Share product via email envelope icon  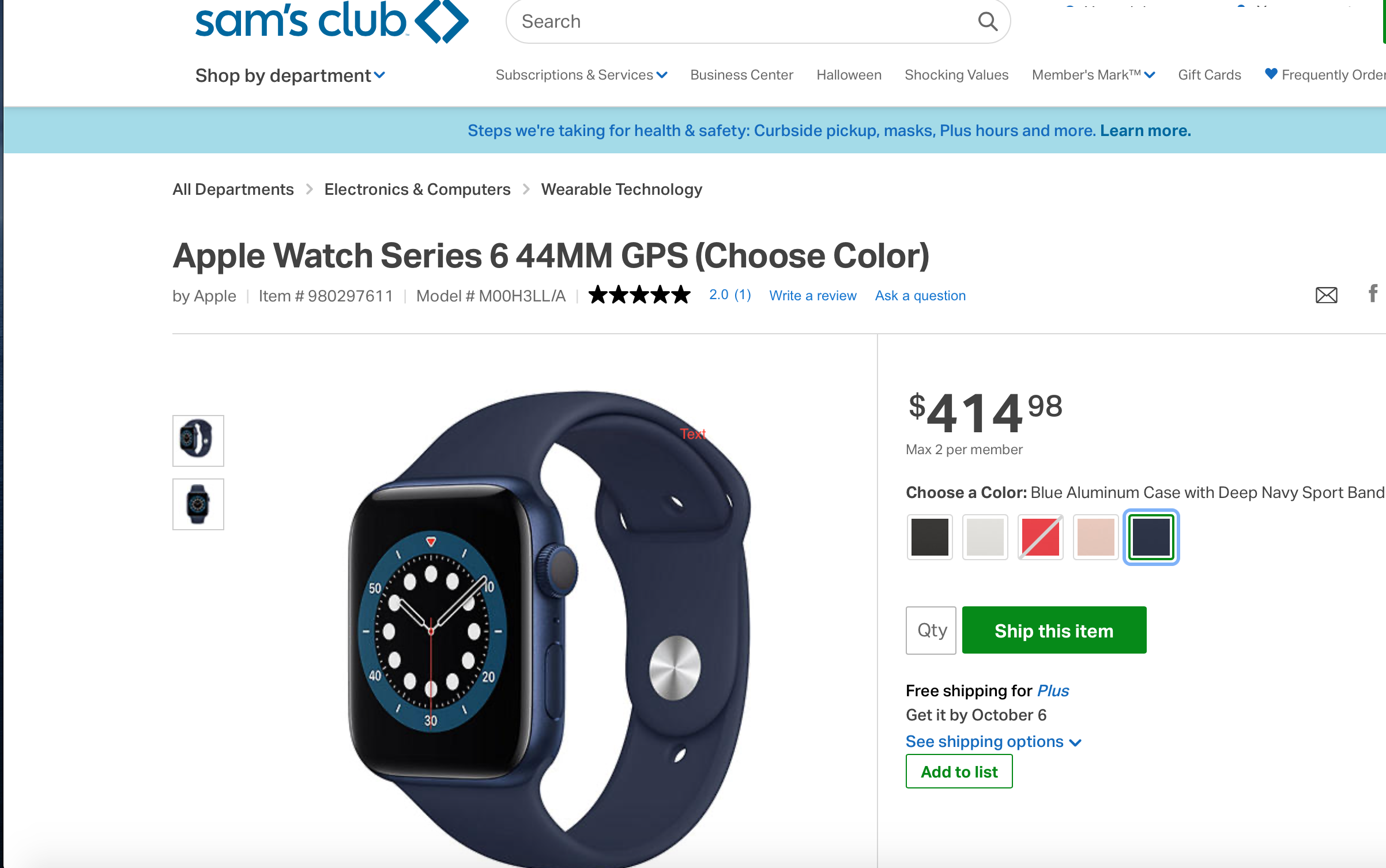click(1326, 295)
